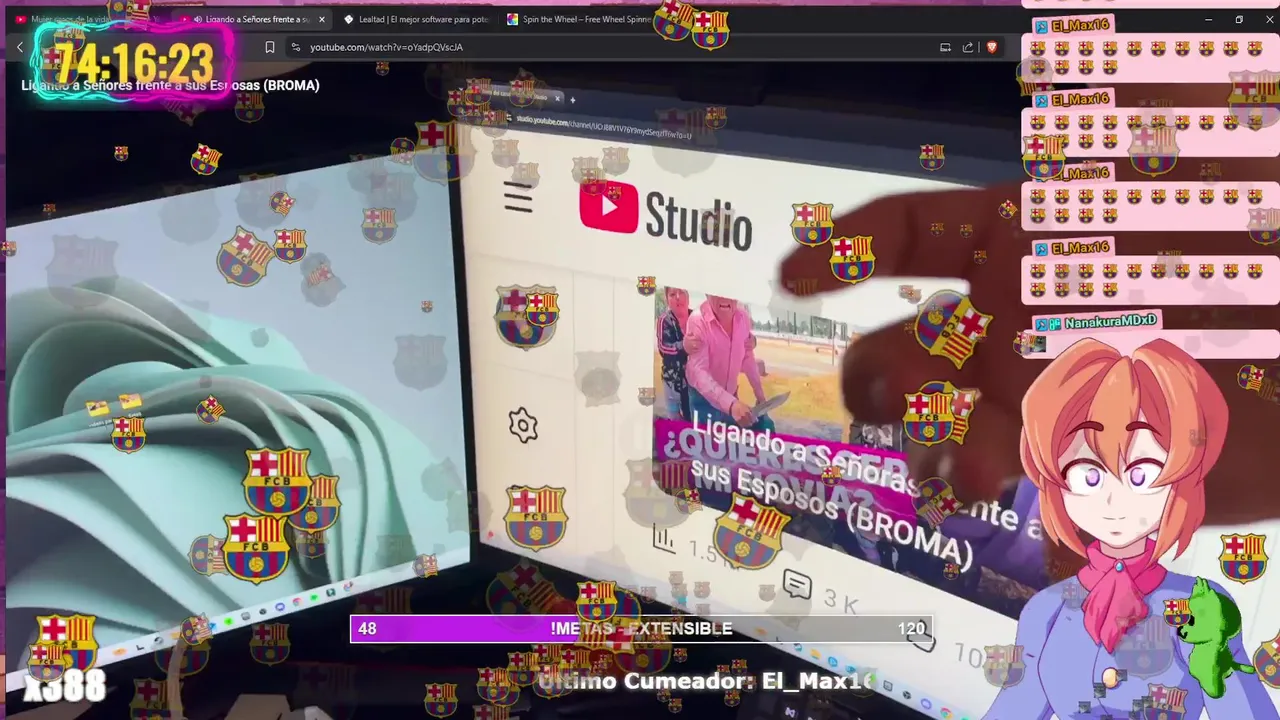Image resolution: width=1280 pixels, height=720 pixels.
Task: Restore down the browser window
Action: [x=1239, y=19]
